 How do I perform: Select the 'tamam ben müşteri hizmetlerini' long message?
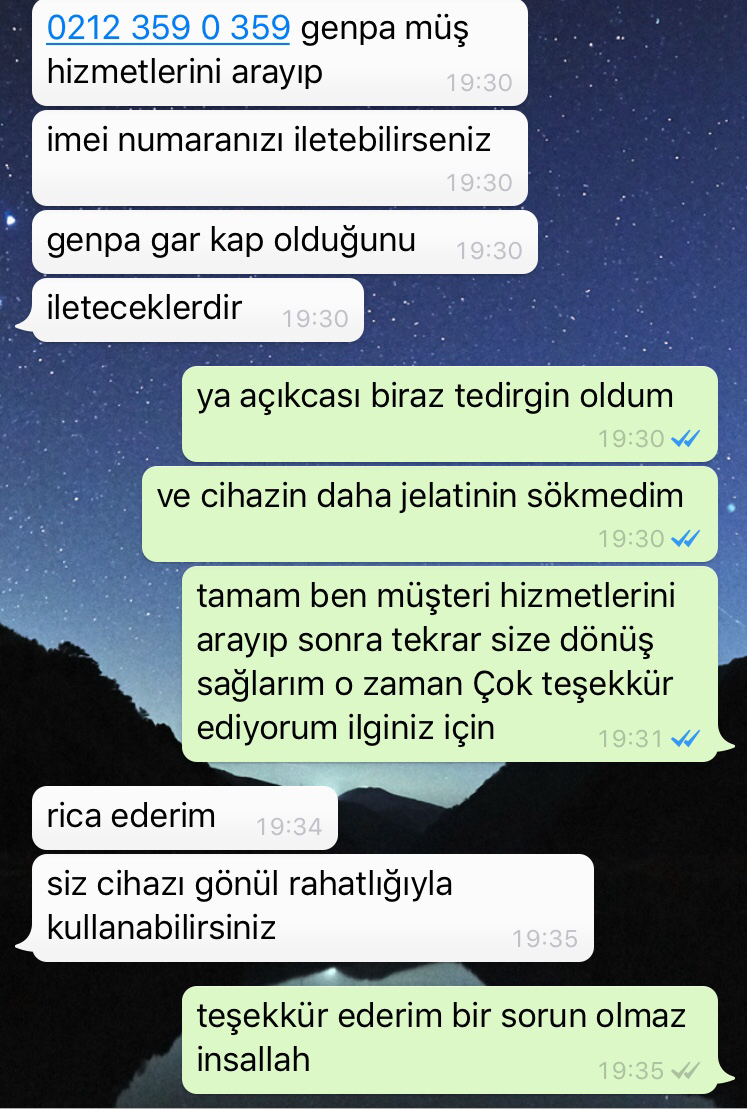coord(456,664)
